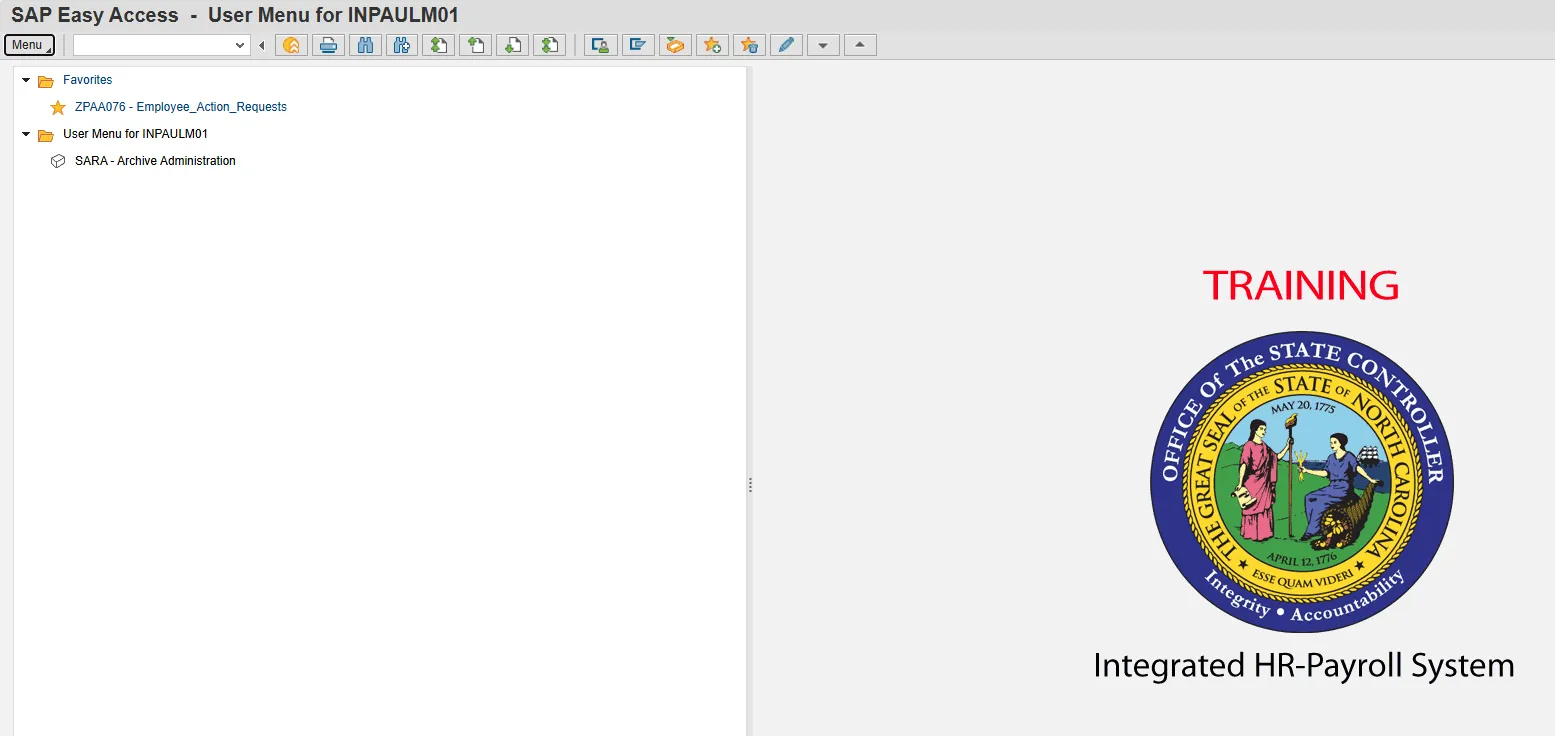Click the Find Next binoculars-plus icon
The image size is (1555, 736).
click(x=402, y=45)
